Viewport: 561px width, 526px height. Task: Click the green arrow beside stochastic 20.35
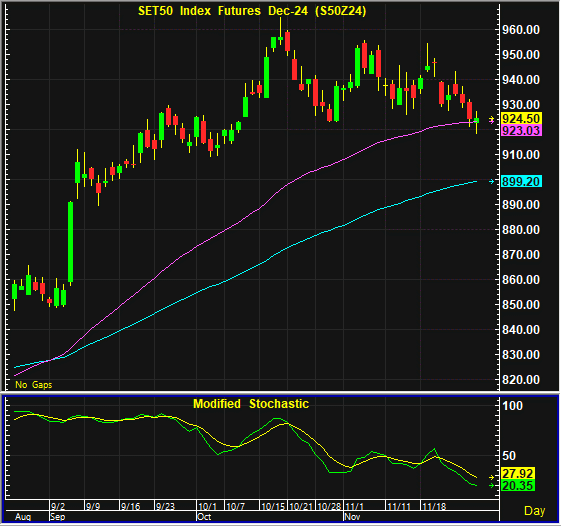point(492,486)
